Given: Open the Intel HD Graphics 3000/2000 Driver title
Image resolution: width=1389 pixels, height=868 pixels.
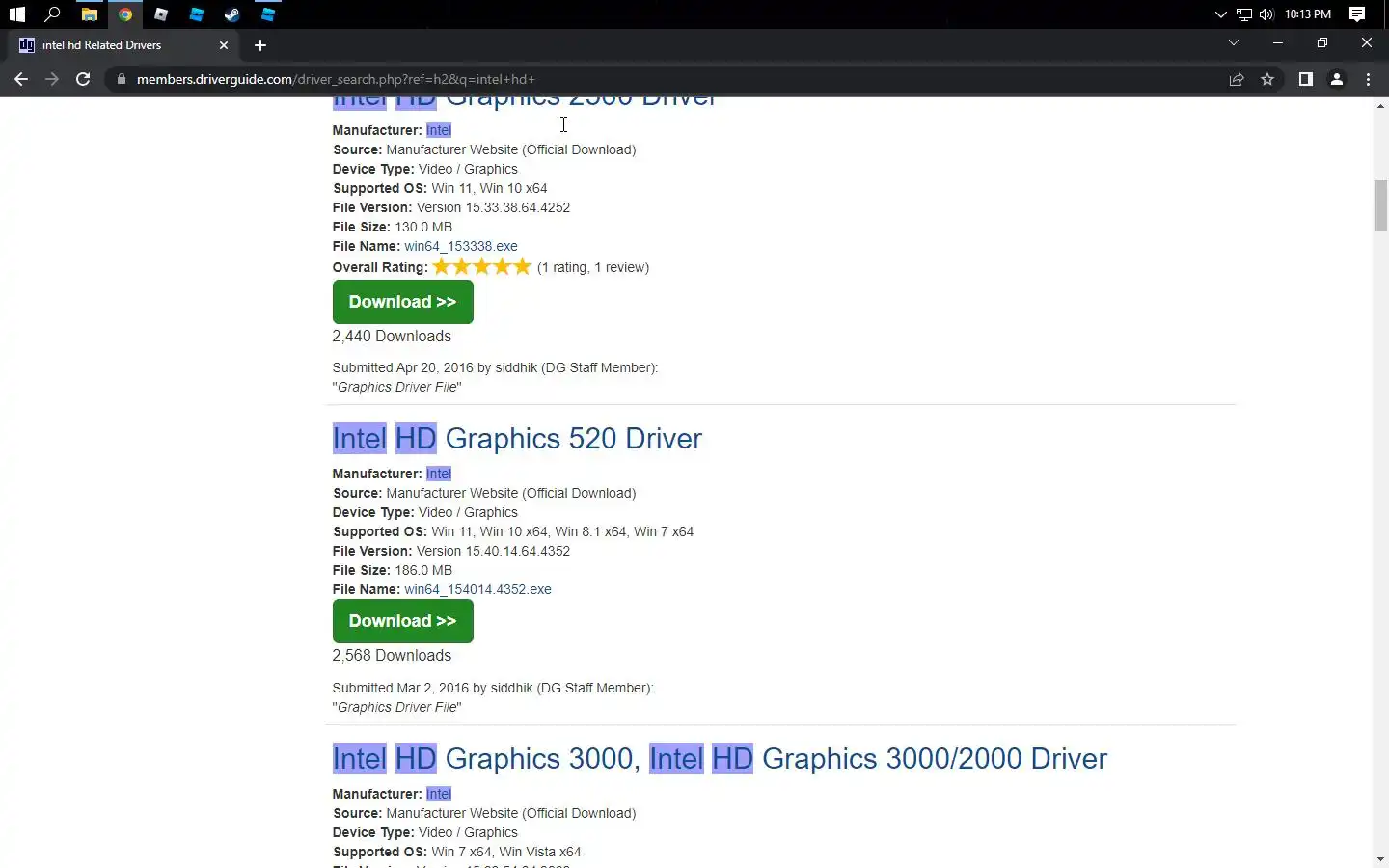Looking at the screenshot, I should [x=720, y=759].
